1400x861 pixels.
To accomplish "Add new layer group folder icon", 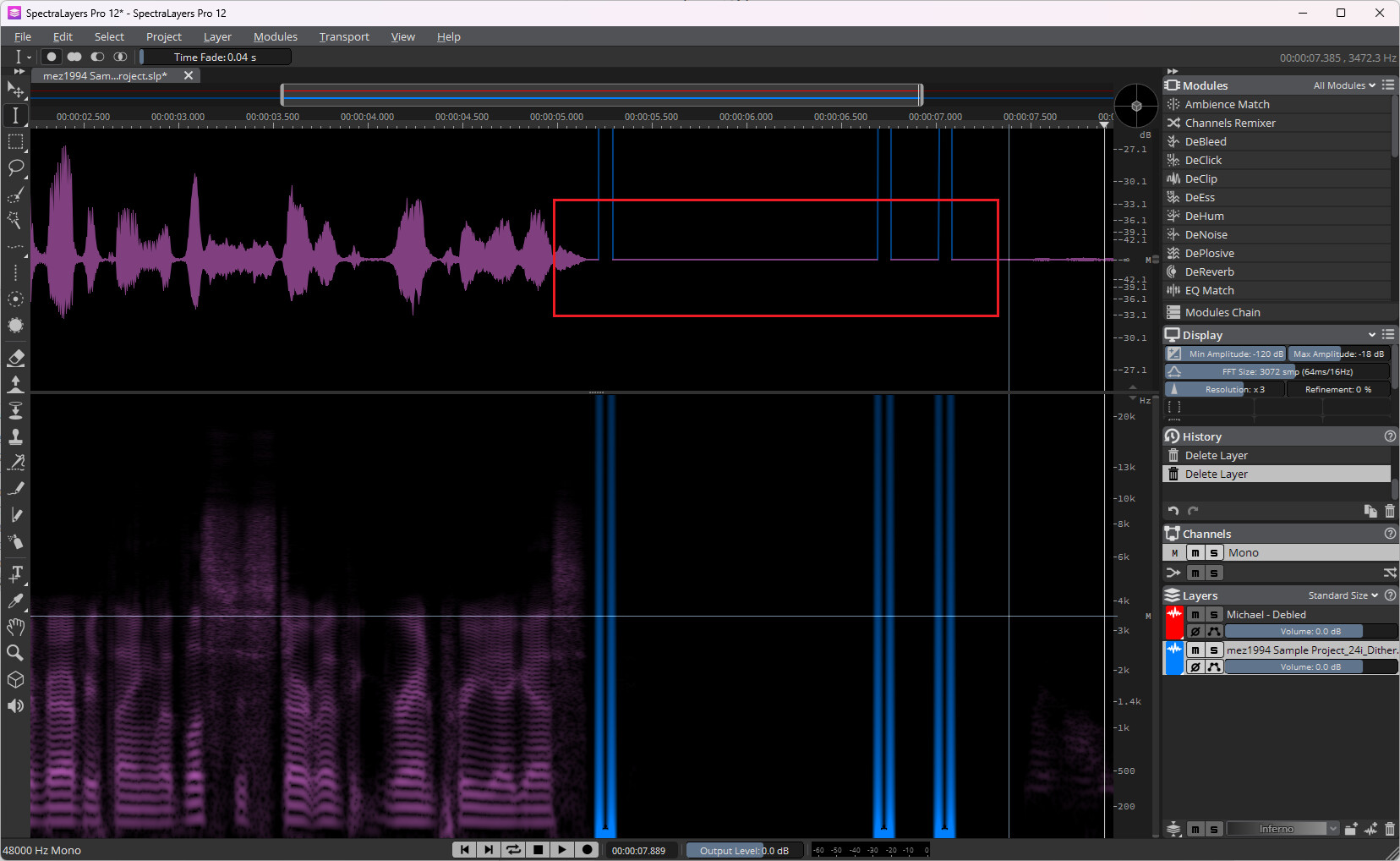I will coord(1351,829).
